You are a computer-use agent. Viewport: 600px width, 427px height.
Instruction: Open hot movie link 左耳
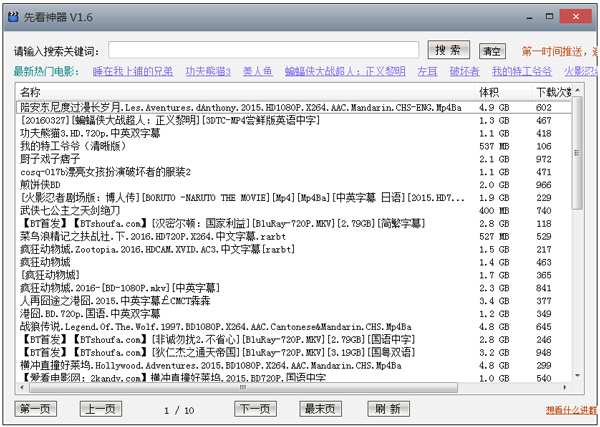click(427, 71)
